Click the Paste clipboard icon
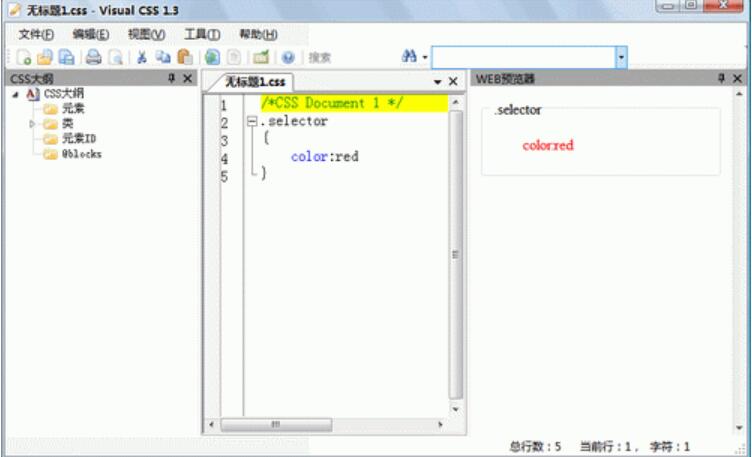The width and height of the screenshot is (752, 457). point(184,58)
